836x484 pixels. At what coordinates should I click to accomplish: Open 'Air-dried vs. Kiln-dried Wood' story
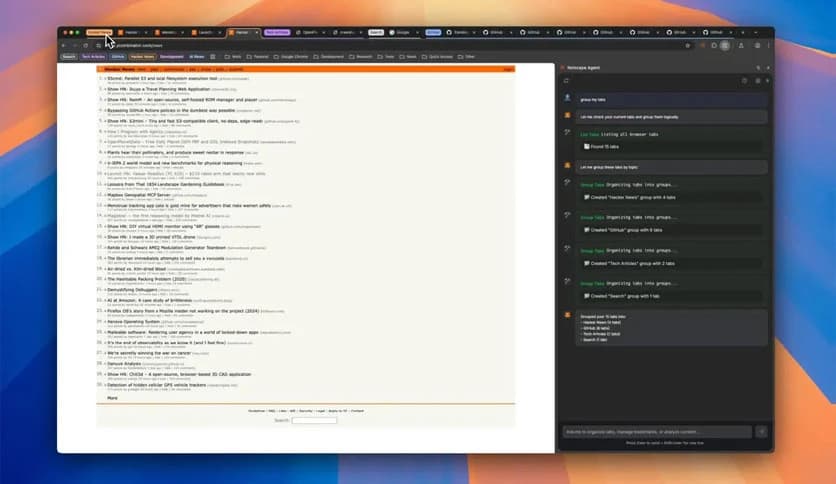click(136, 269)
